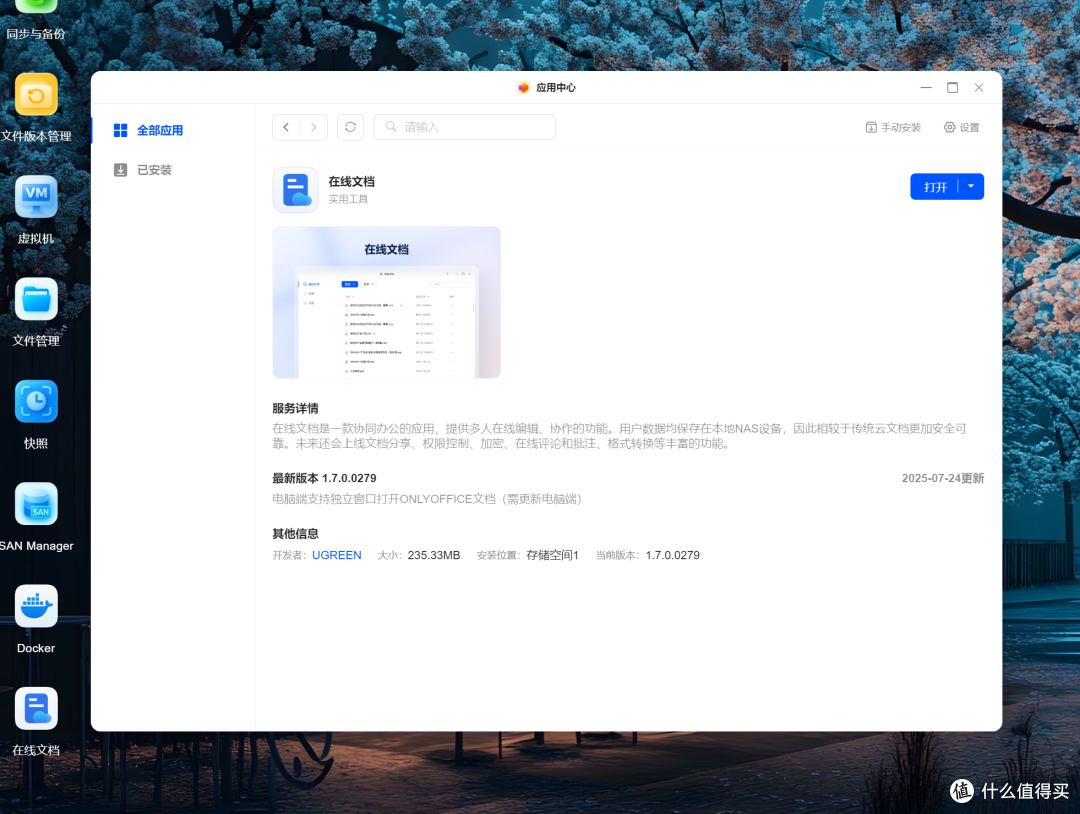Click the ONLYOFFICE update note text
This screenshot has height=814, width=1080.
(427, 499)
